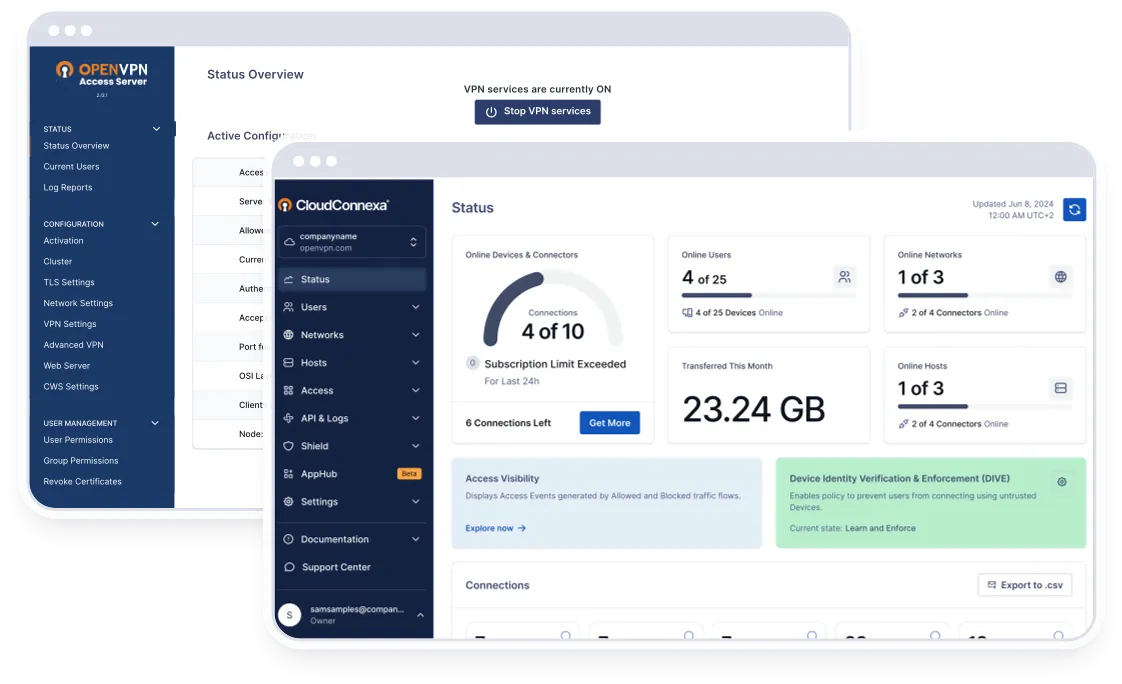This screenshot has width=1122, height=684.
Task: Click the Hosts icon in CloudConnexa sidebar
Action: click(x=288, y=363)
